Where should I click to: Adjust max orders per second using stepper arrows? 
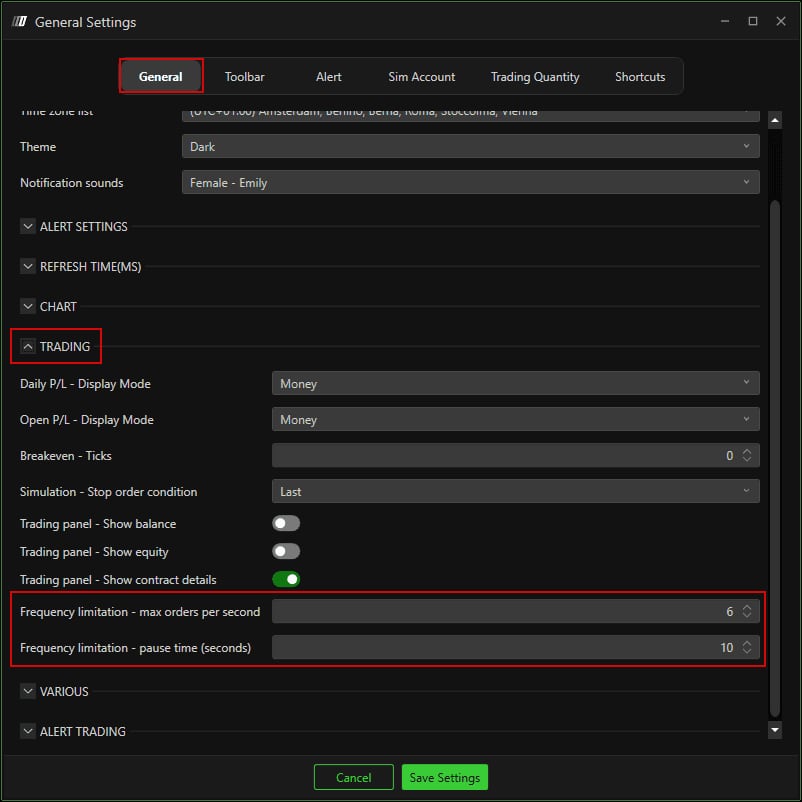point(747,611)
